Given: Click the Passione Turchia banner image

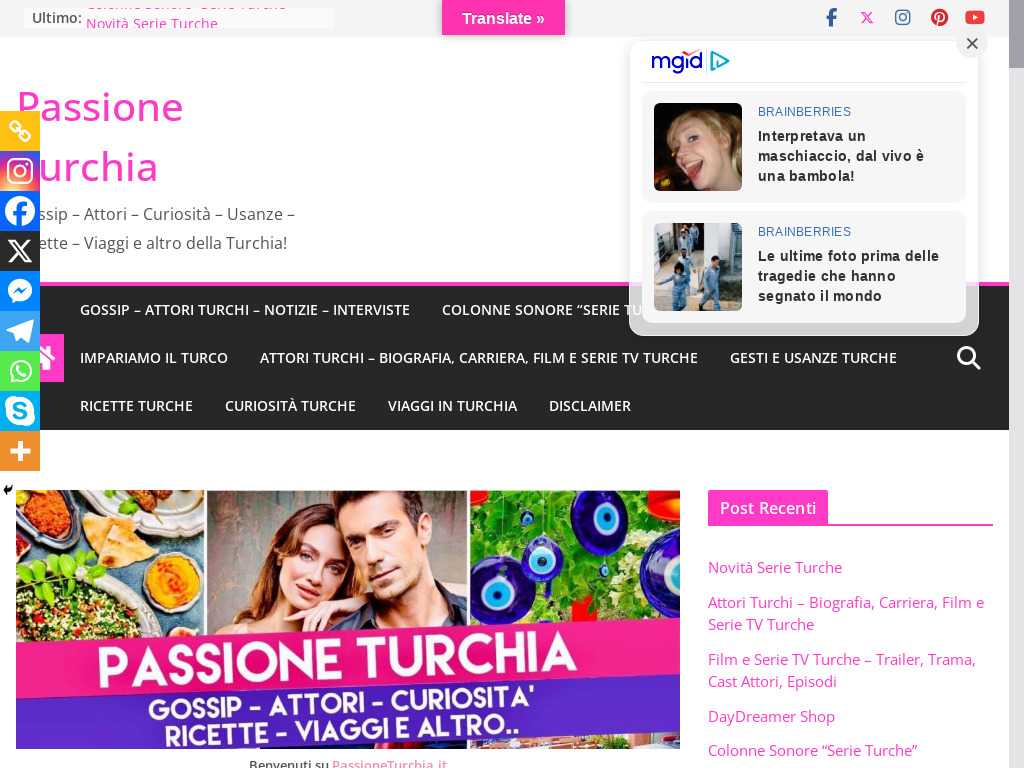Looking at the screenshot, I should (x=347, y=619).
